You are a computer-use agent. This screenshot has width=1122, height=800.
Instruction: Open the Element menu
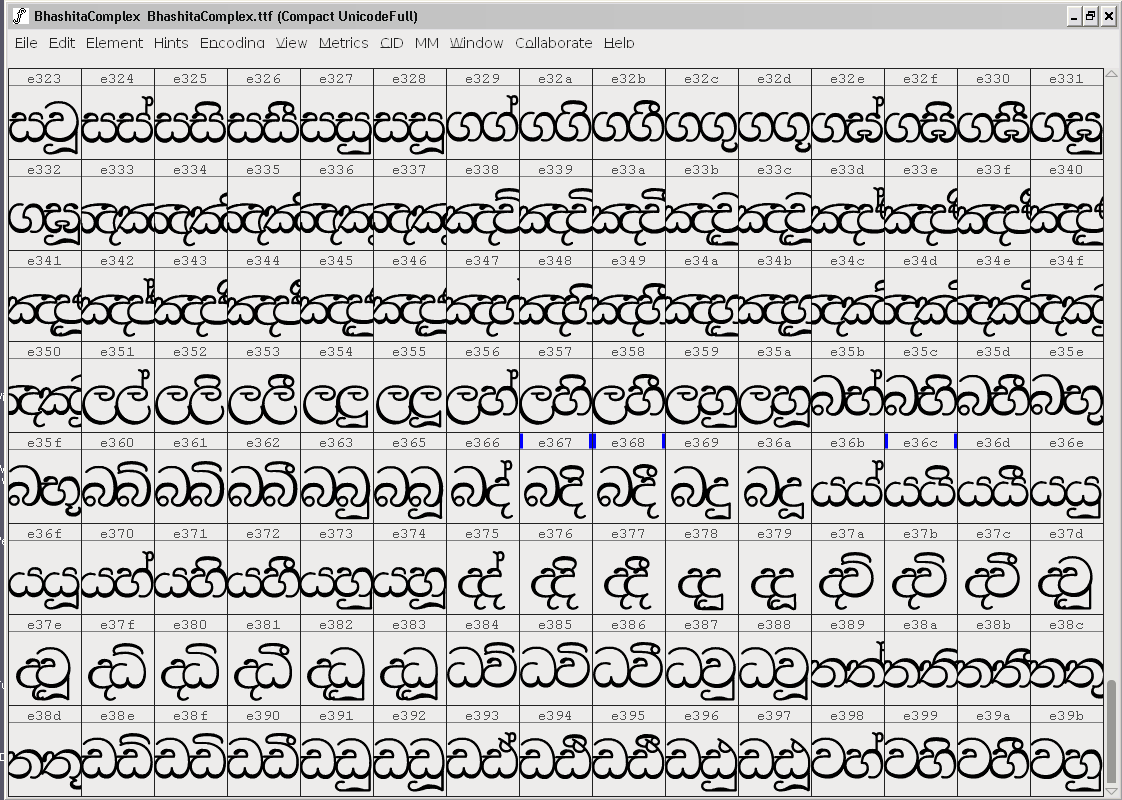(114, 43)
